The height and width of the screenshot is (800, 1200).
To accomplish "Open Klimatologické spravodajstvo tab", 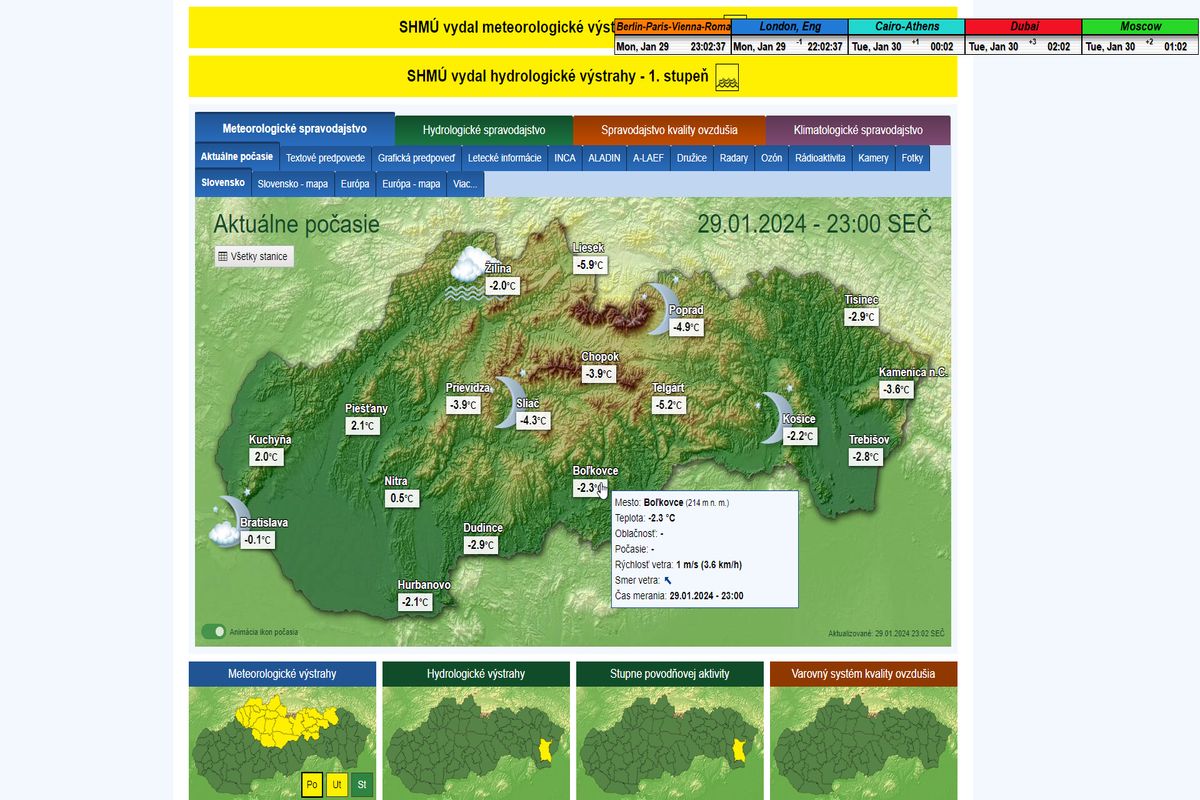I will (857, 130).
